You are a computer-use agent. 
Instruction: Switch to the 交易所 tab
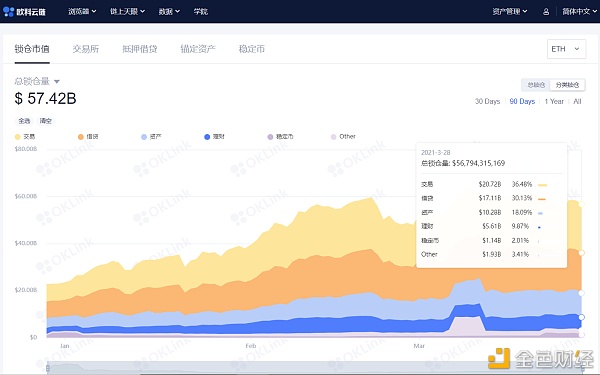(x=86, y=49)
